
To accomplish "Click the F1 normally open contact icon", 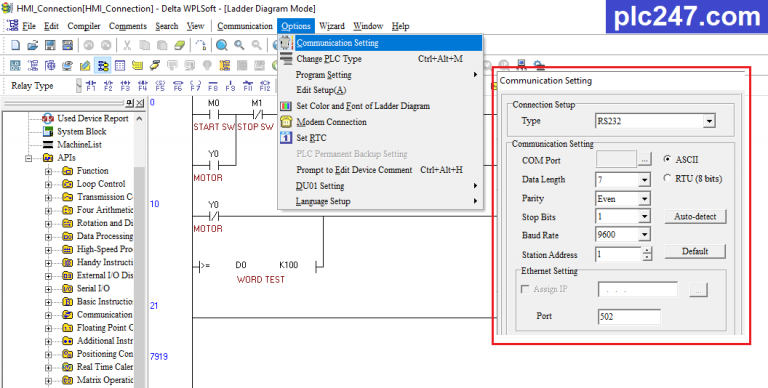I will point(91,86).
